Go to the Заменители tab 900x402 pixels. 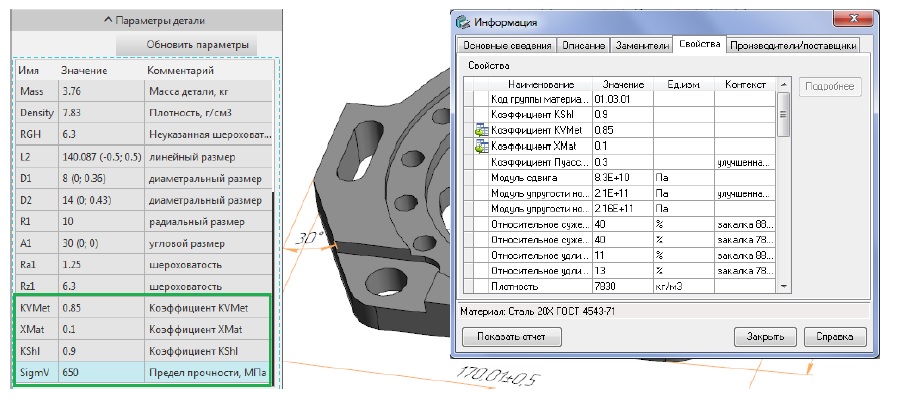(x=639, y=46)
